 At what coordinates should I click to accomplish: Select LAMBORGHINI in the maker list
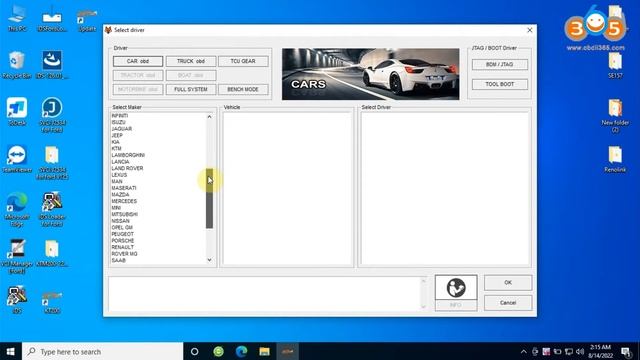click(x=128, y=155)
